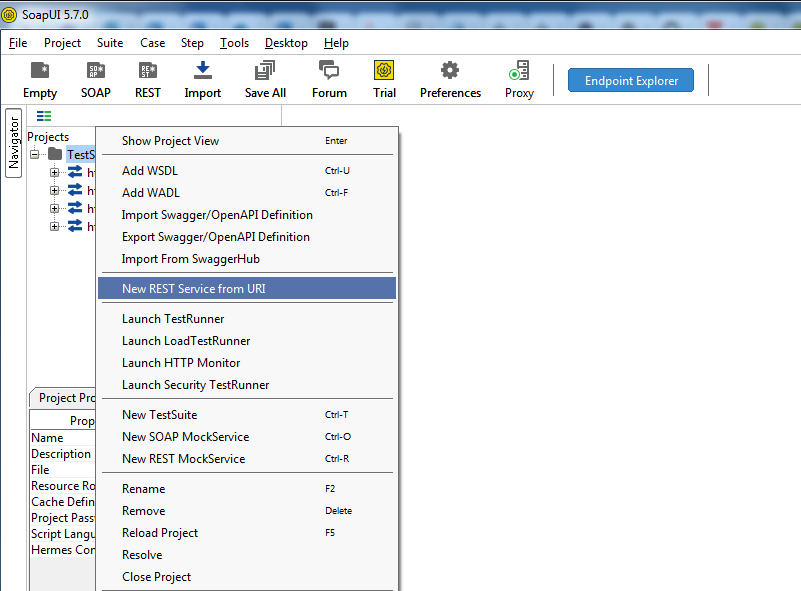Viewport: 801px width, 591px height.
Task: Choose Close Project
Action: 247,577
